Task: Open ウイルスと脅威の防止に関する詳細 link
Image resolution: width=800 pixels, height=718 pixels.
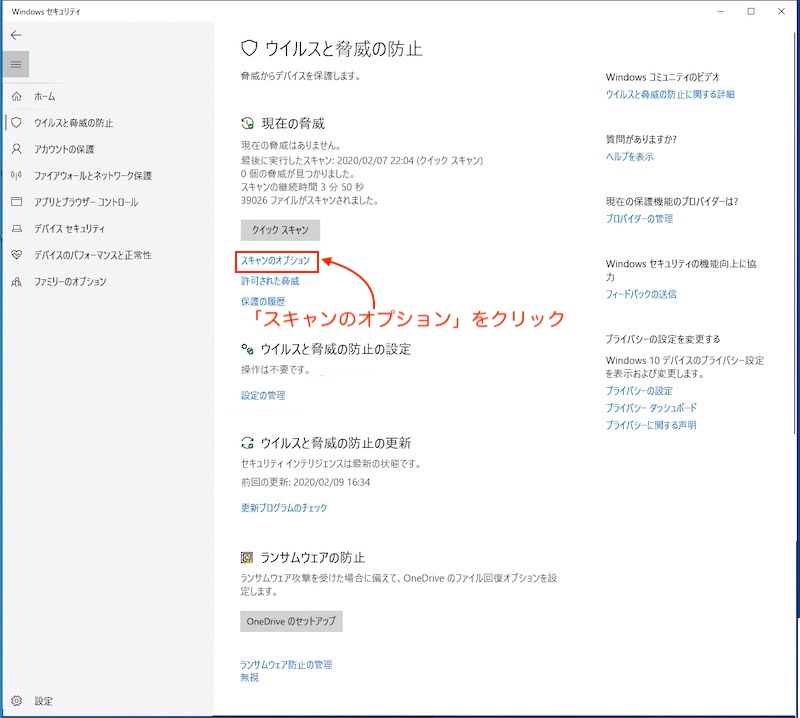Action: (x=670, y=94)
